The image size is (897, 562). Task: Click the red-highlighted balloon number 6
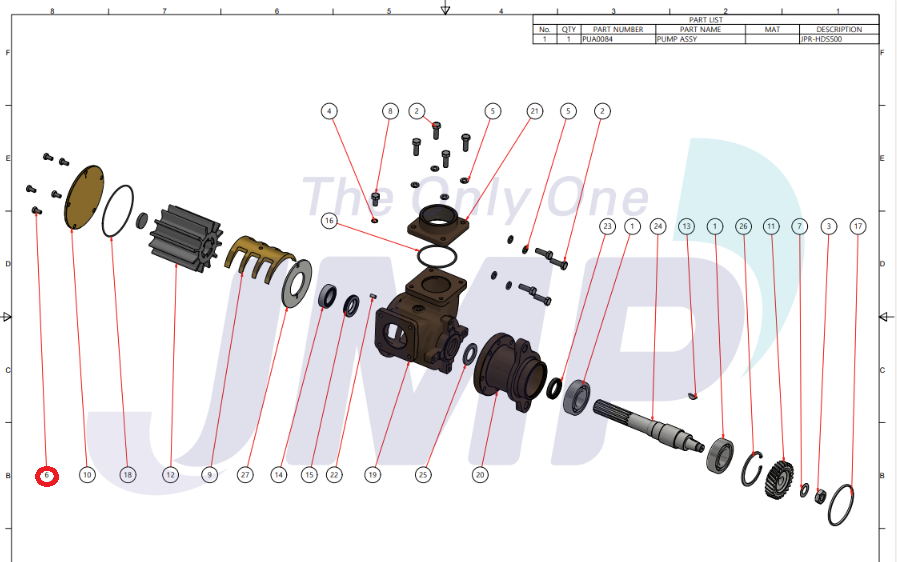click(x=47, y=476)
